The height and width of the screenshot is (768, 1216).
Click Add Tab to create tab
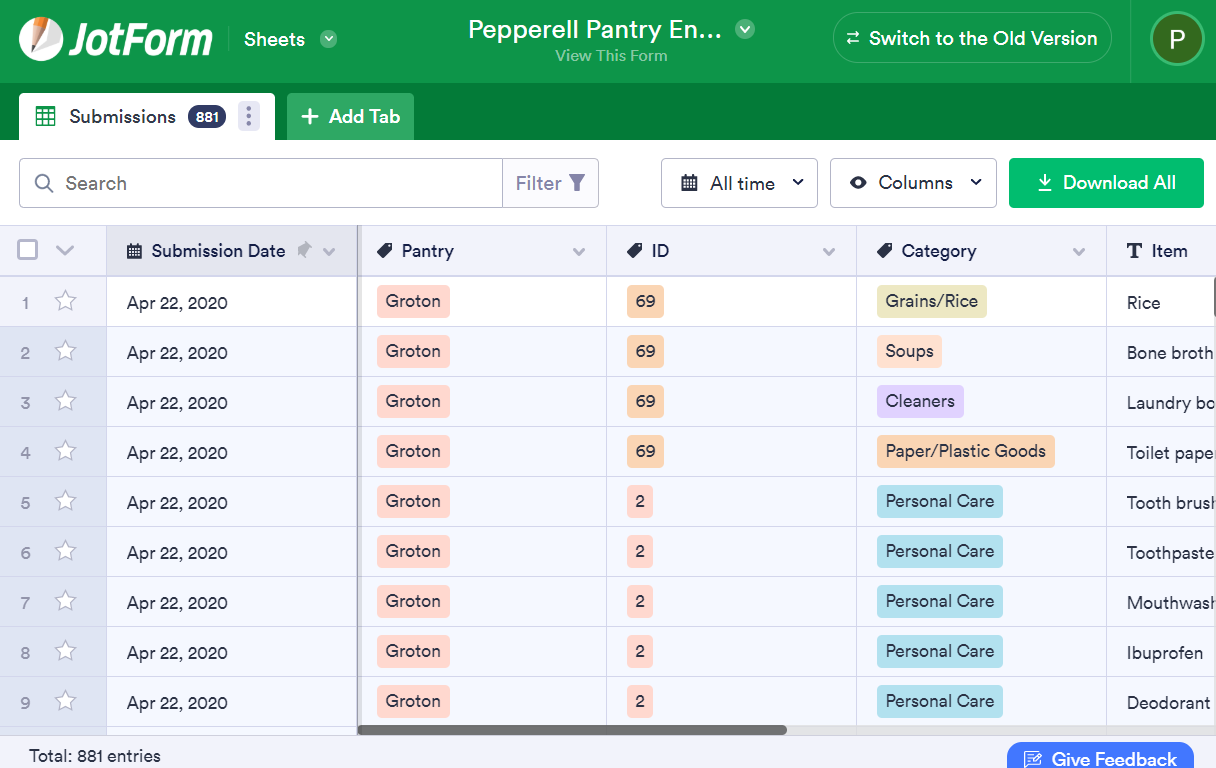coord(350,117)
